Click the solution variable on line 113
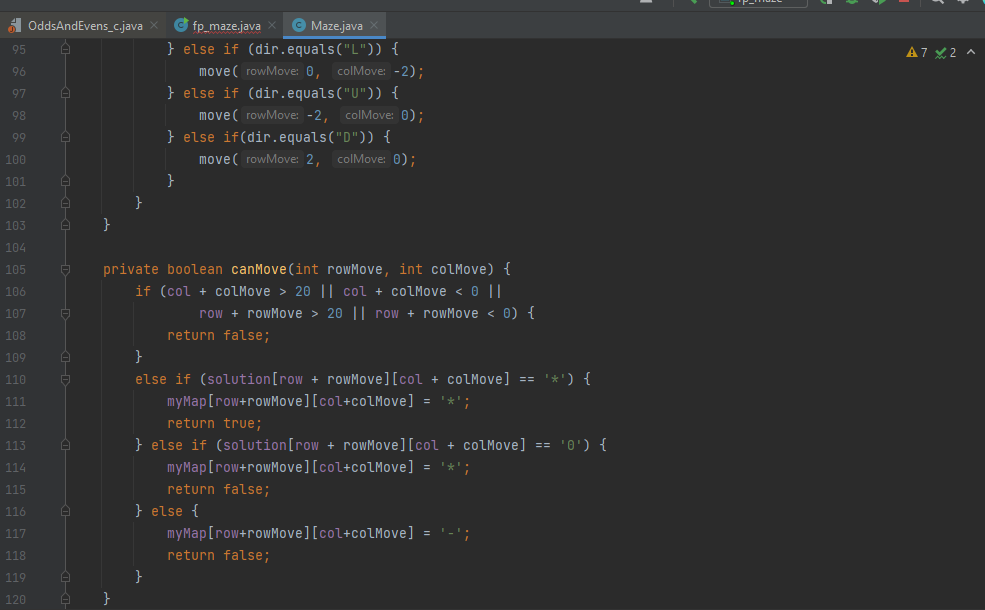 pyautogui.click(x=255, y=445)
